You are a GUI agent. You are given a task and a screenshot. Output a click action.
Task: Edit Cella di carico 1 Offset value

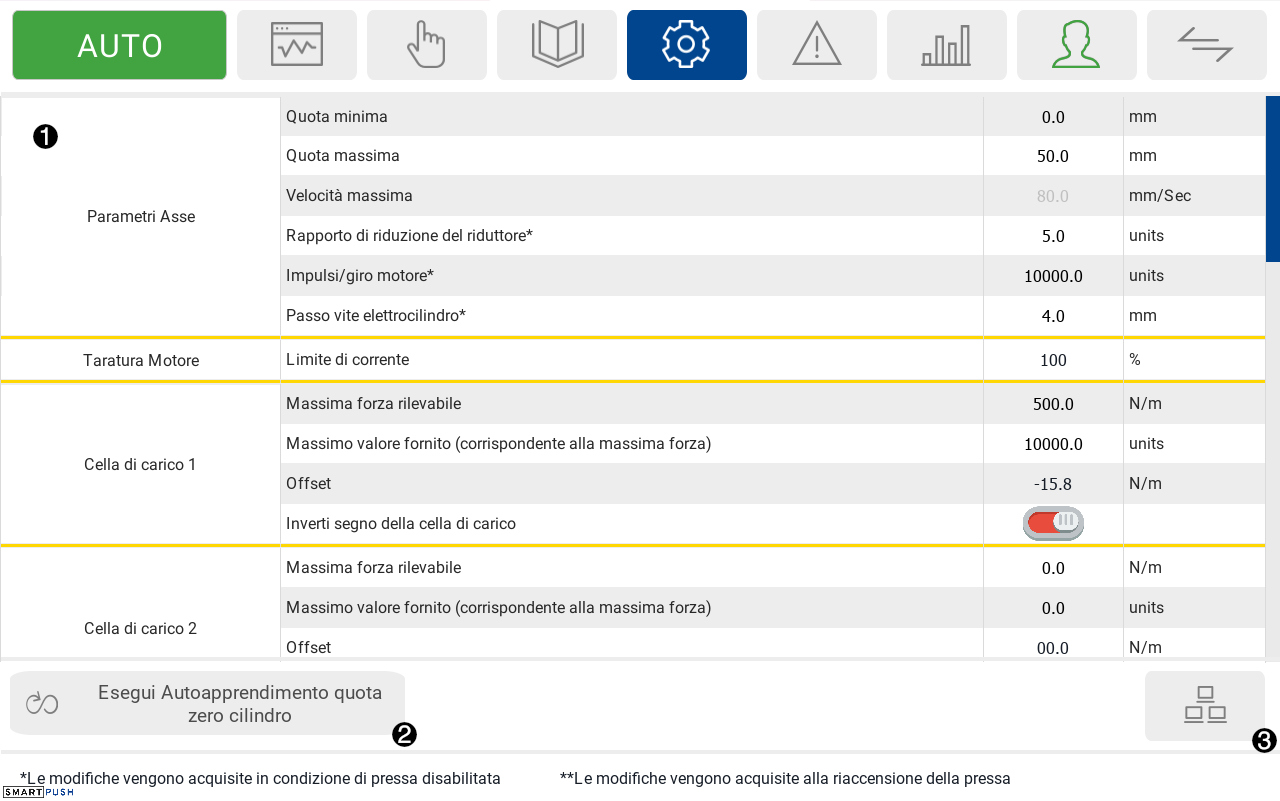1053,484
